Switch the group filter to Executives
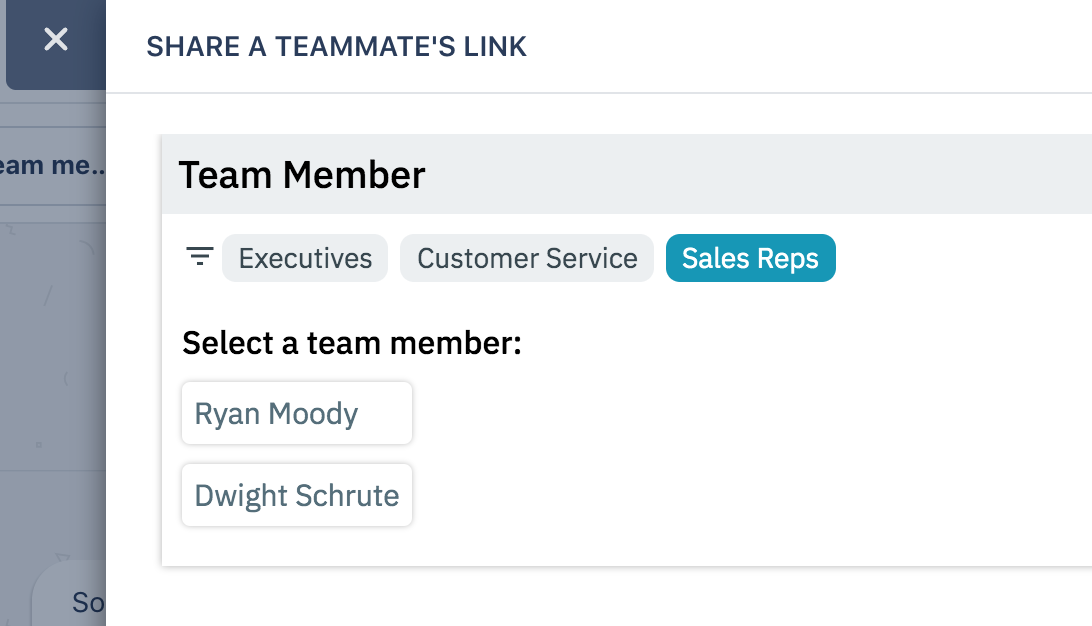 coord(305,259)
